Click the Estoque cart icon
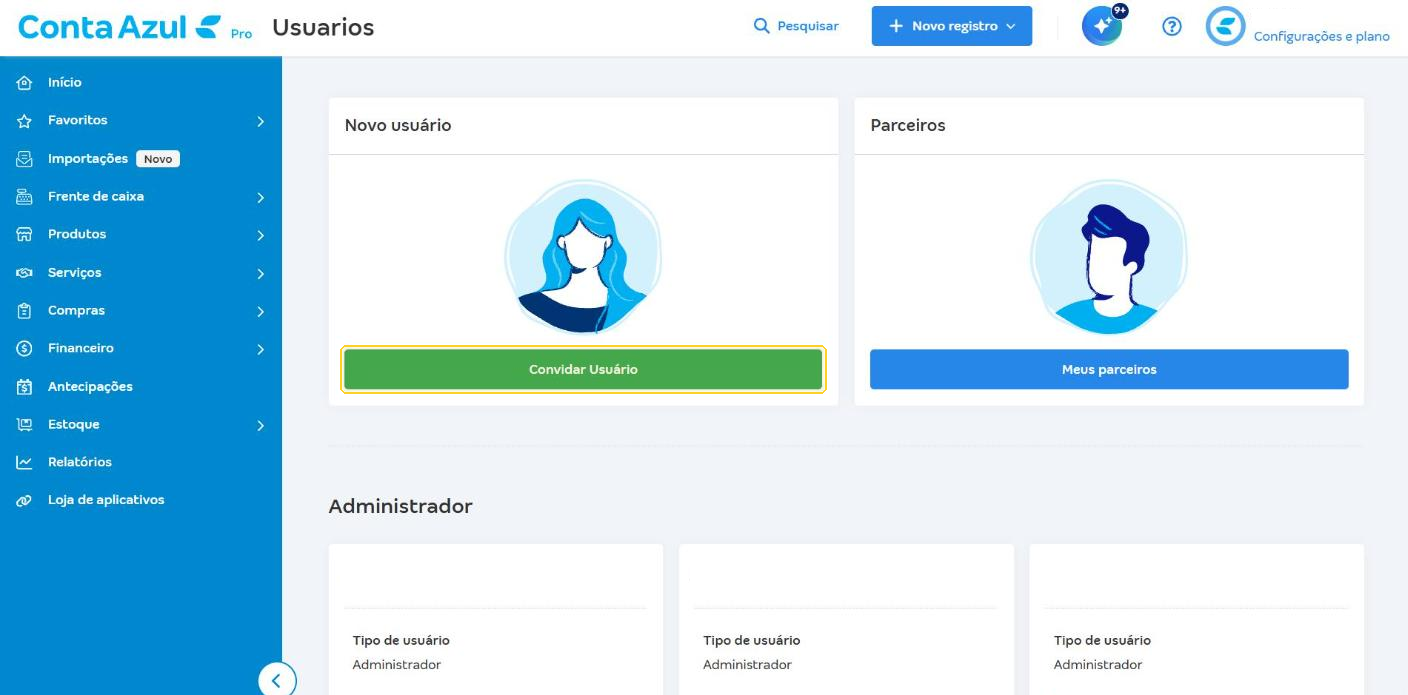The width and height of the screenshot is (1408, 695). tap(25, 425)
